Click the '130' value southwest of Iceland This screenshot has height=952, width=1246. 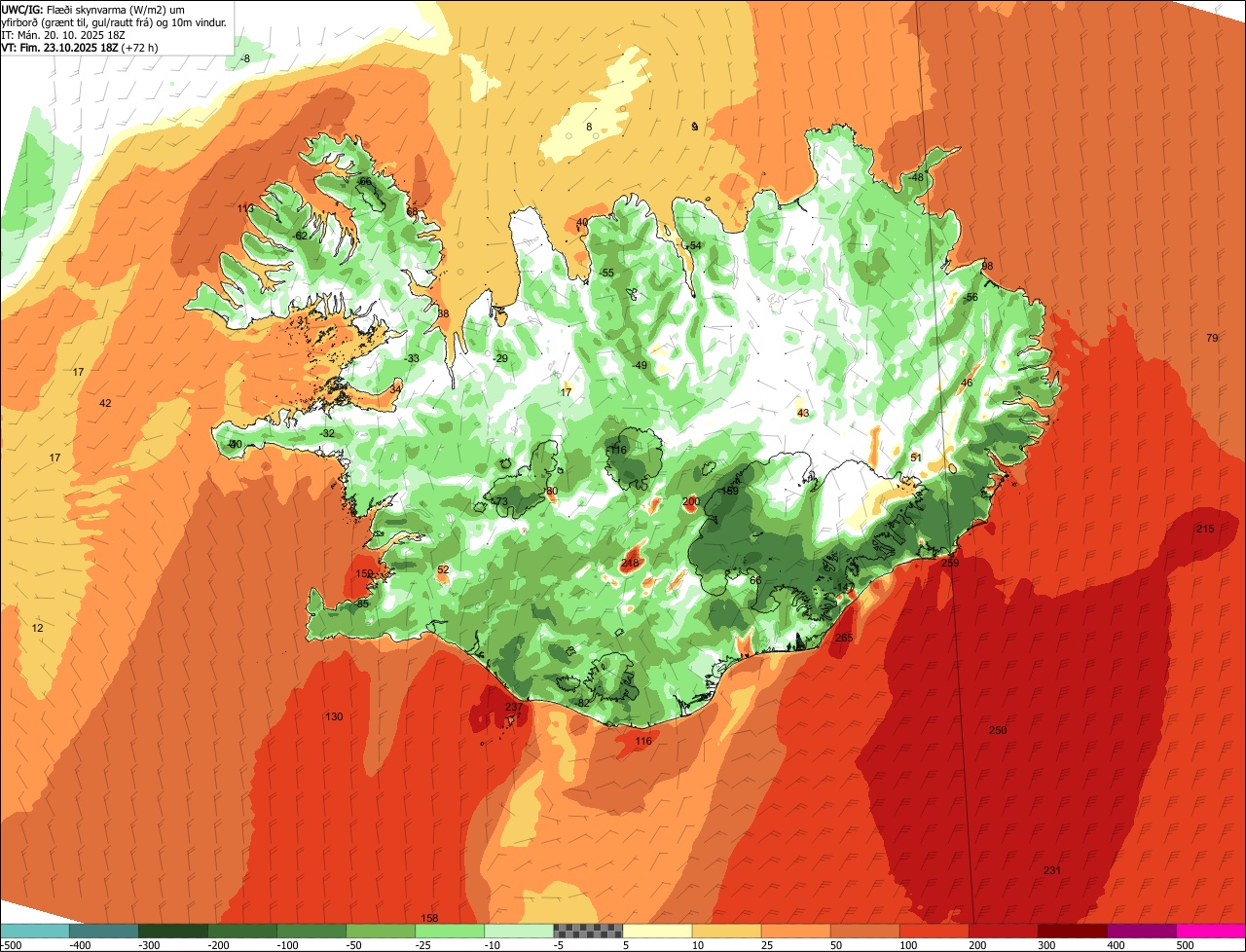click(334, 716)
